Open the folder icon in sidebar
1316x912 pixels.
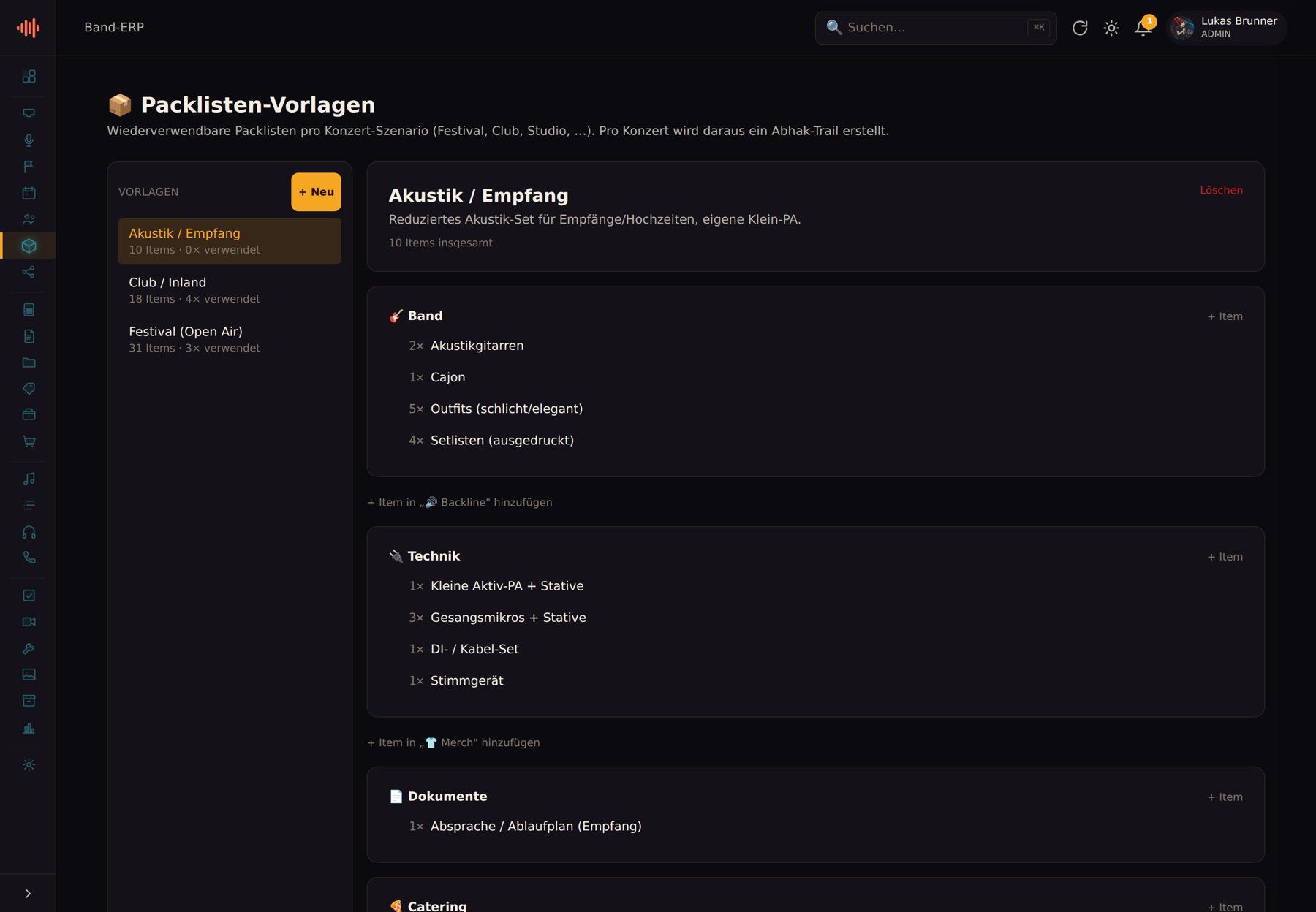click(29, 362)
